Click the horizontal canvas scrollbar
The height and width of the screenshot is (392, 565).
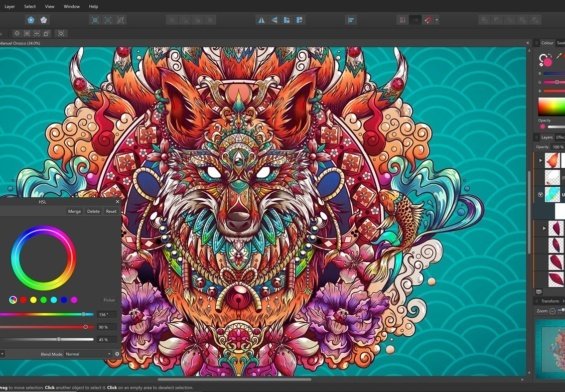(234, 379)
